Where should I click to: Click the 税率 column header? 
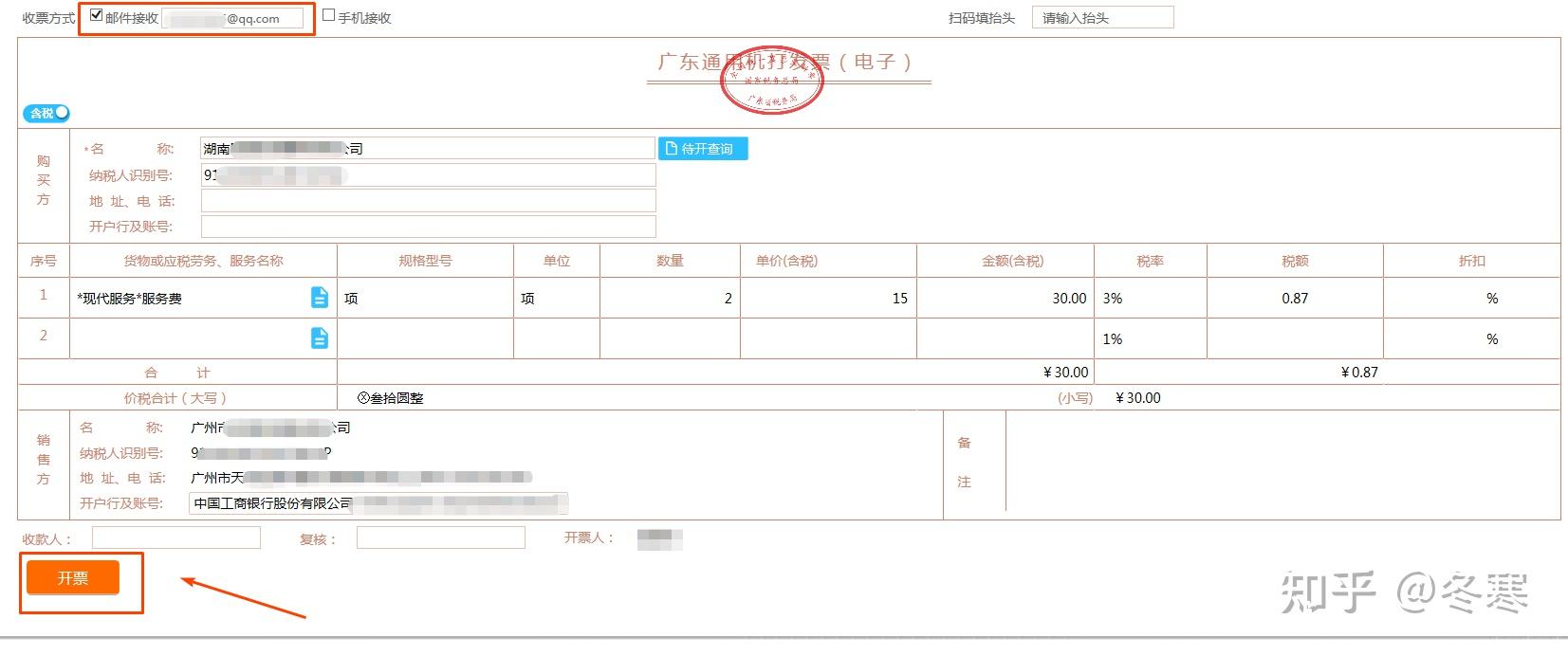[x=1150, y=261]
